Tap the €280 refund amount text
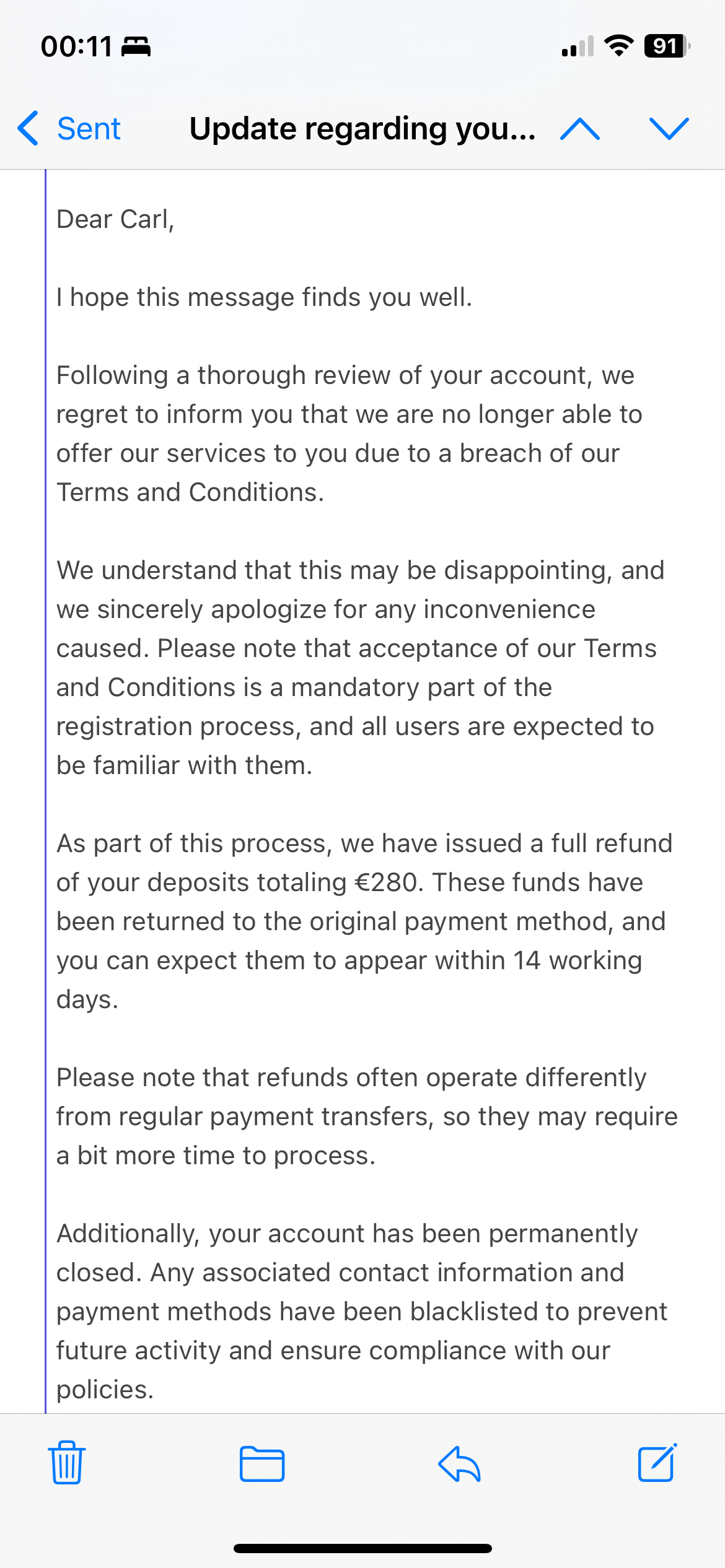This screenshot has width=725, height=1568. point(389,882)
